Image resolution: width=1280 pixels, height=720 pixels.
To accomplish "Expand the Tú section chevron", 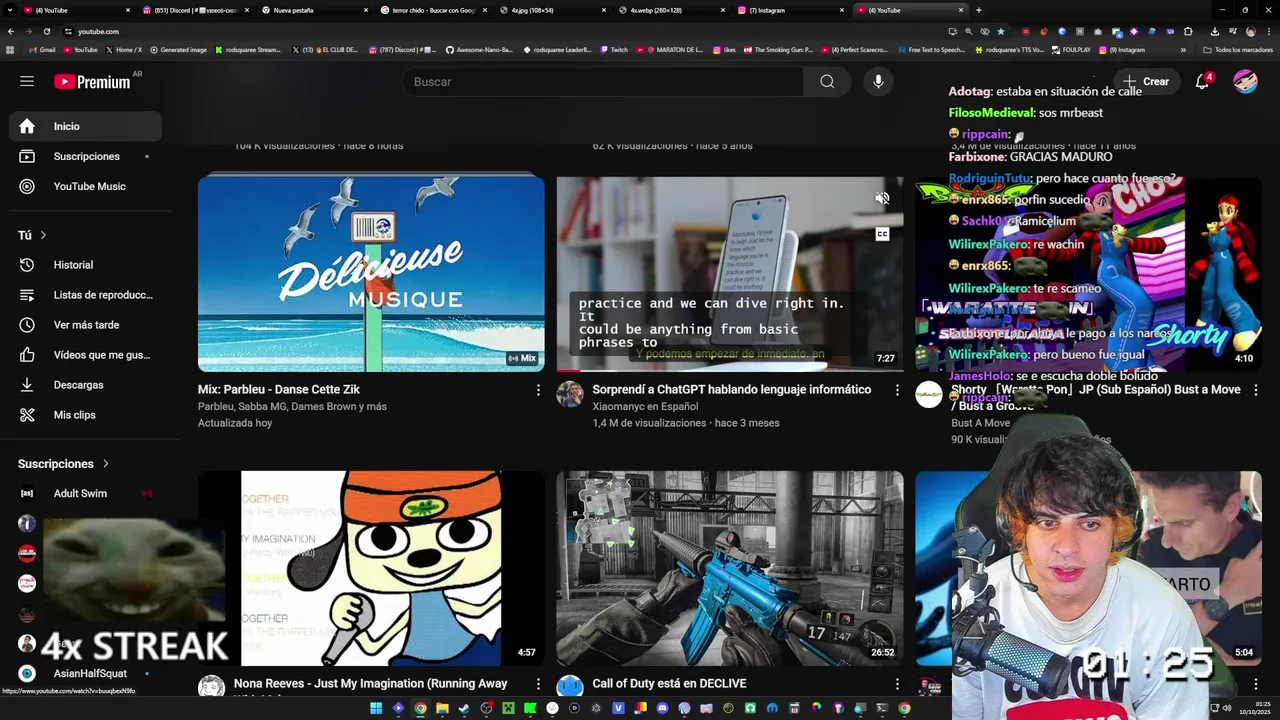I will click(x=43, y=235).
